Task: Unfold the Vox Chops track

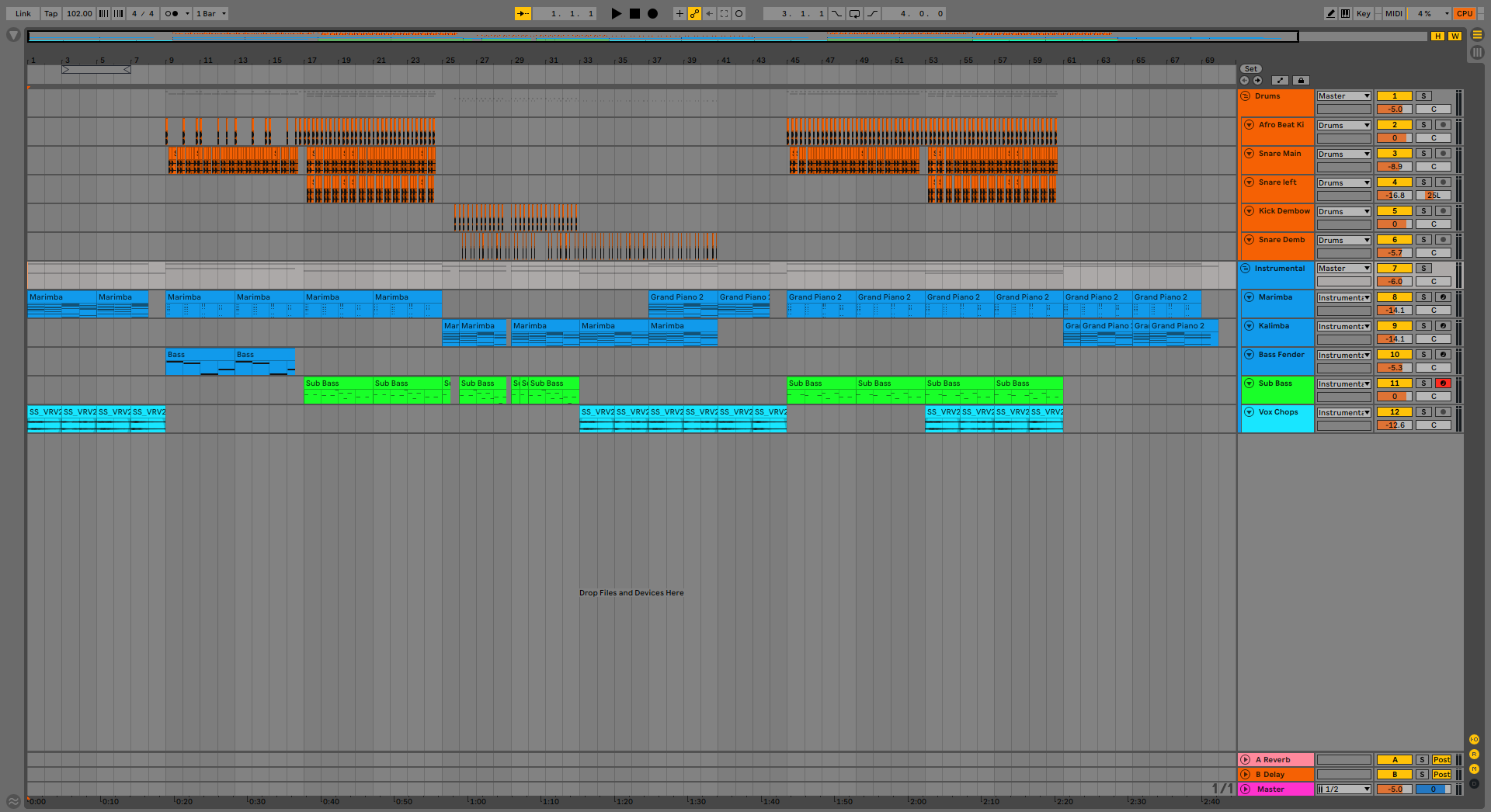Action: click(x=1249, y=412)
